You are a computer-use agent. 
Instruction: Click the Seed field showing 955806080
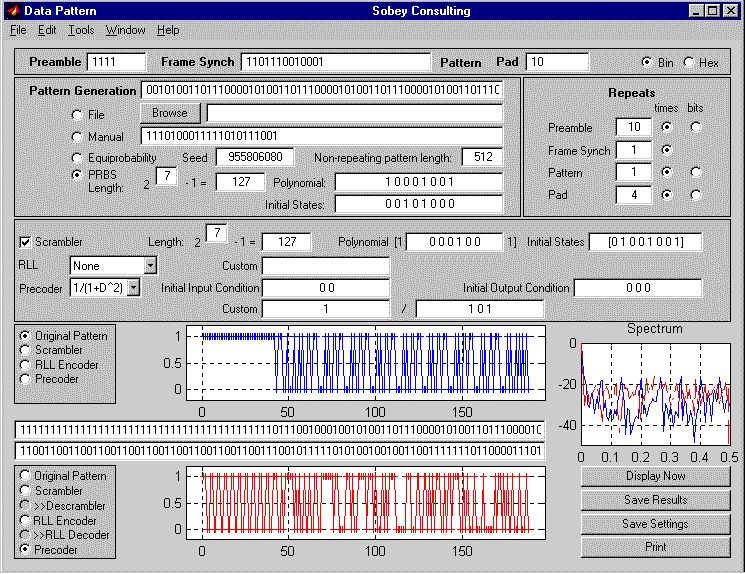click(255, 157)
